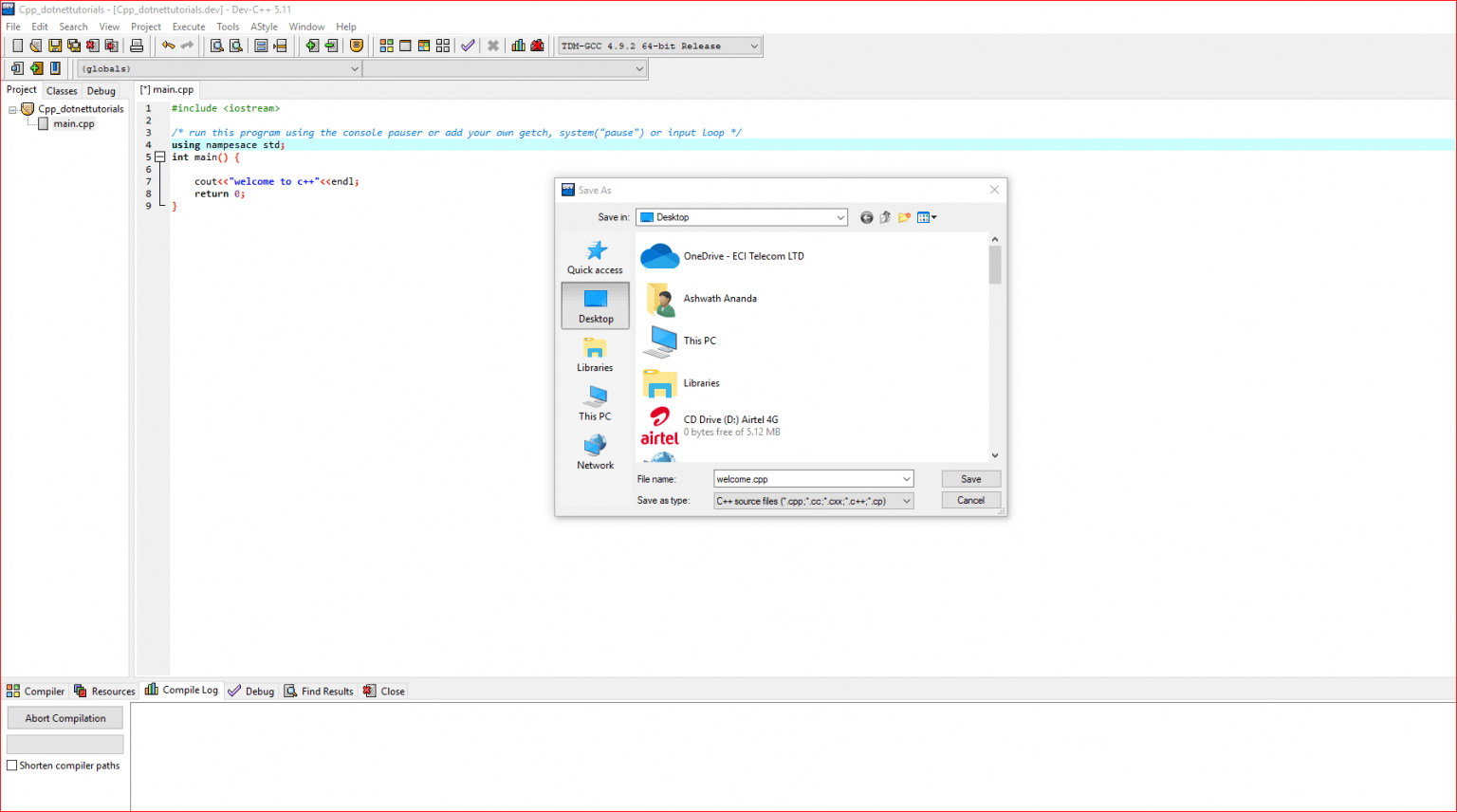This screenshot has width=1457, height=812.
Task: Open the Profile Analysis bar chart icon
Action: pyautogui.click(x=518, y=46)
